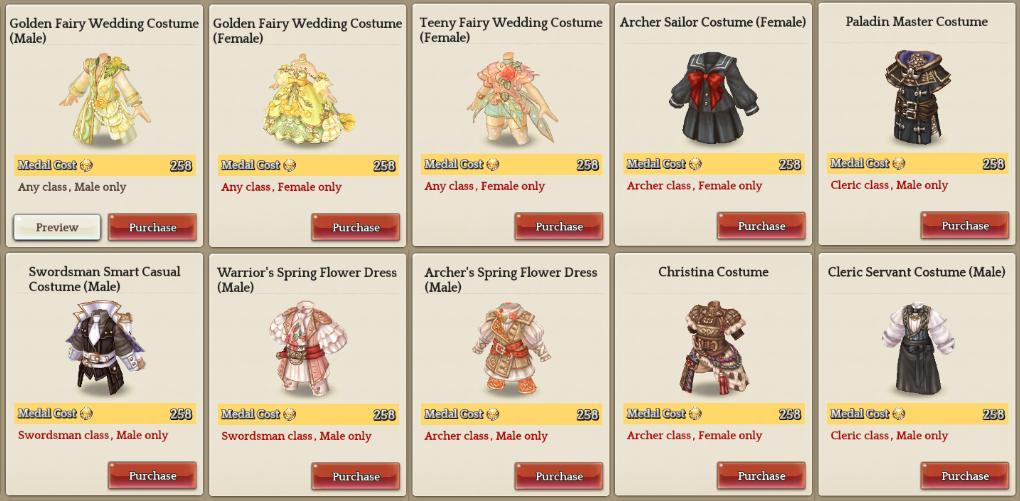
Task: Click the Warrior's Spring Flower Dress image
Action: point(308,349)
